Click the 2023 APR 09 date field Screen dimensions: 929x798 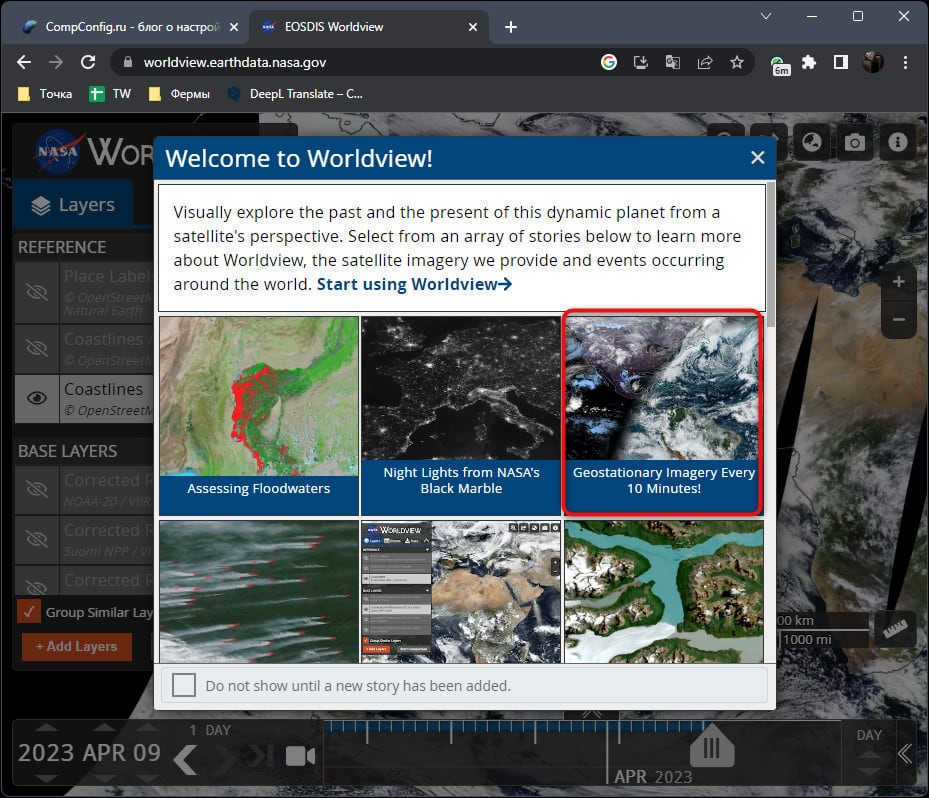[89, 753]
